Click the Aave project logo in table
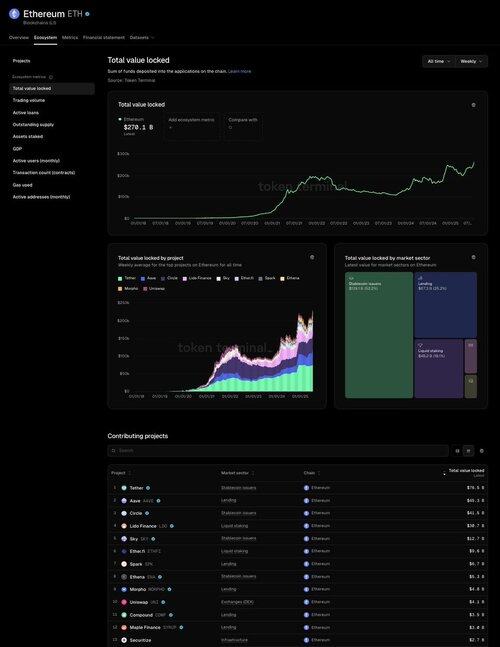Viewport: 500px width, 647px height. 124,501
